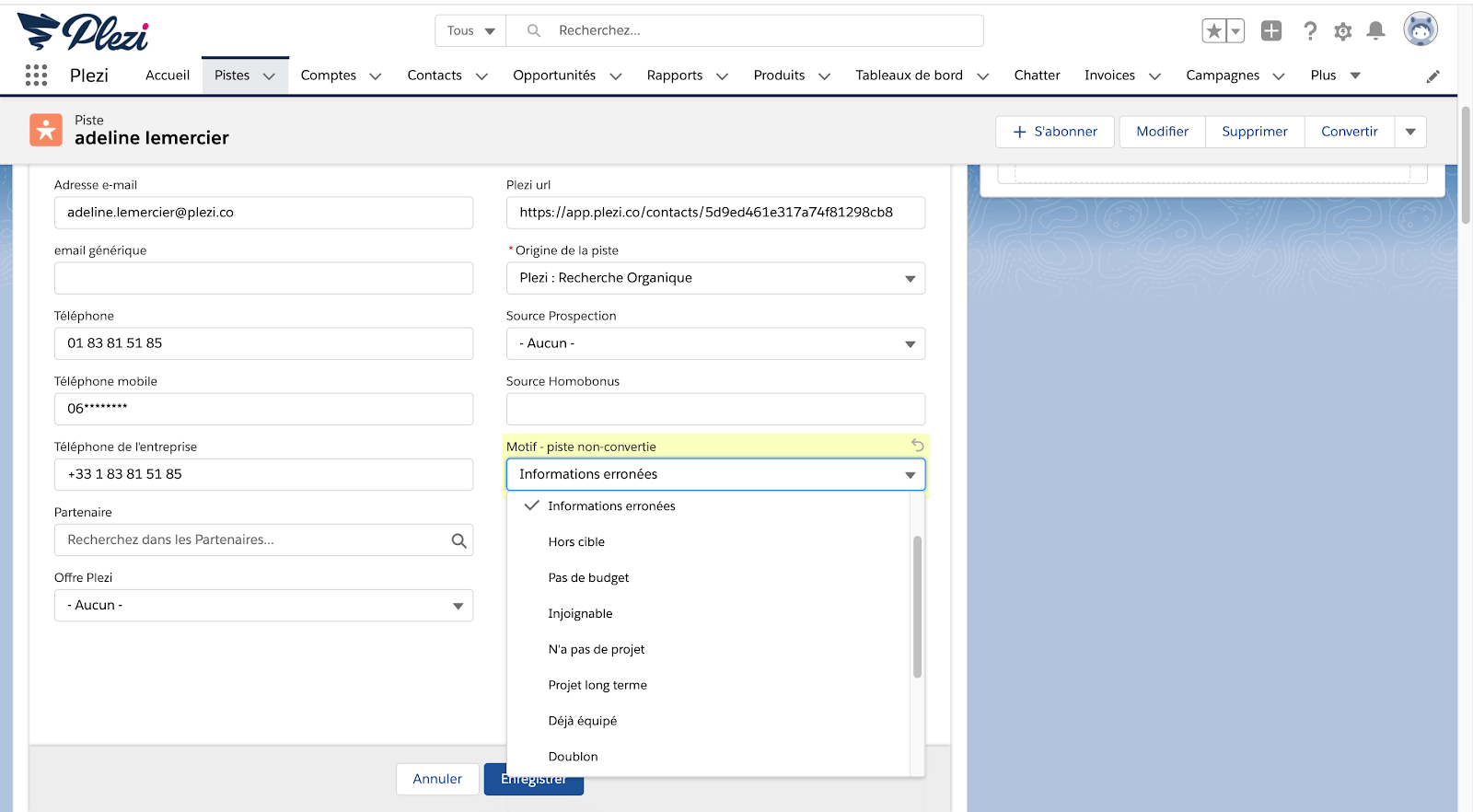Select Déjà équipé option
Viewport: 1473px width, 812px height.
(708, 721)
